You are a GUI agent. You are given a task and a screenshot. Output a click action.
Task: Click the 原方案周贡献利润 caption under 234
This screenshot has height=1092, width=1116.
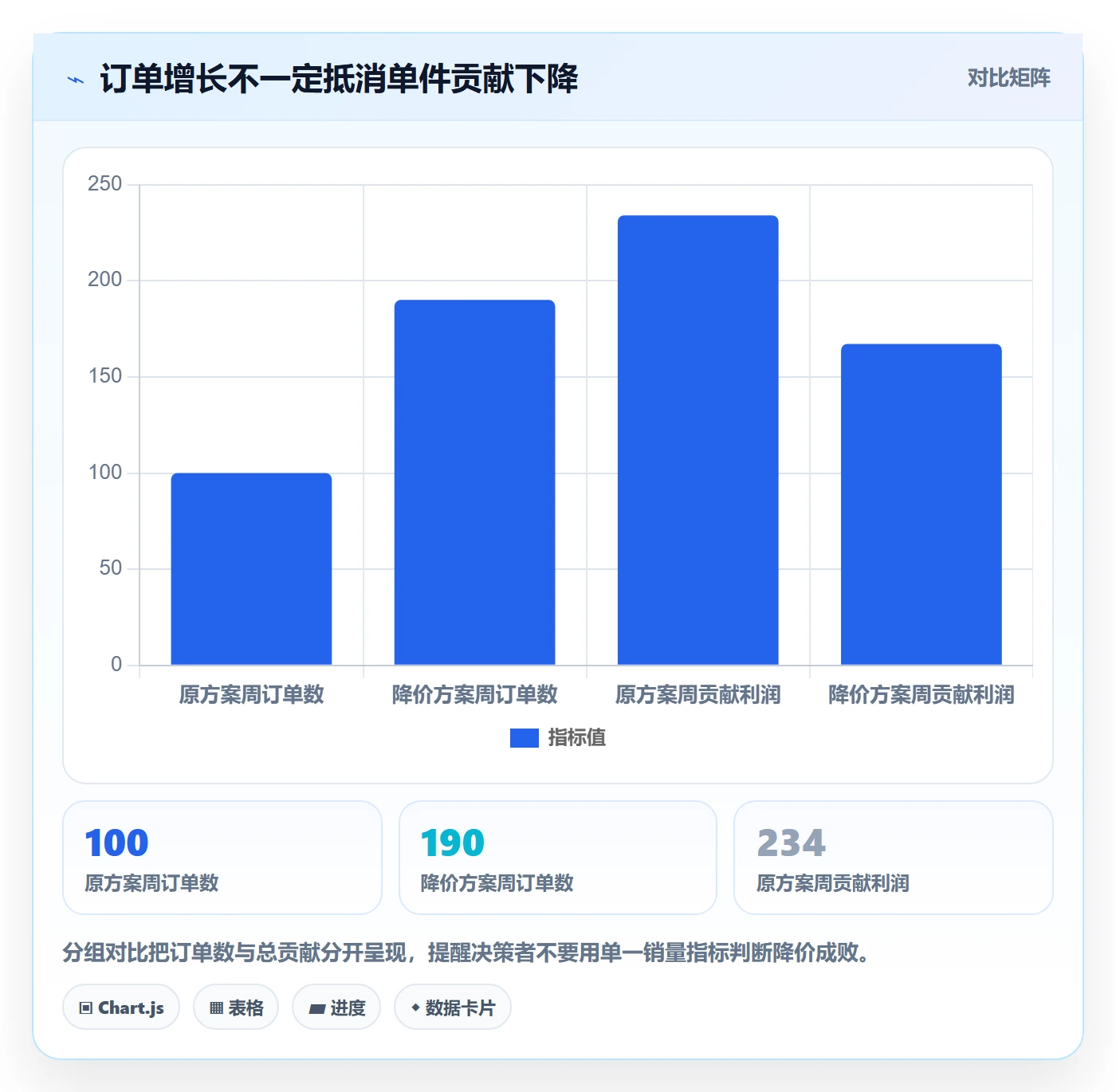pos(833,883)
